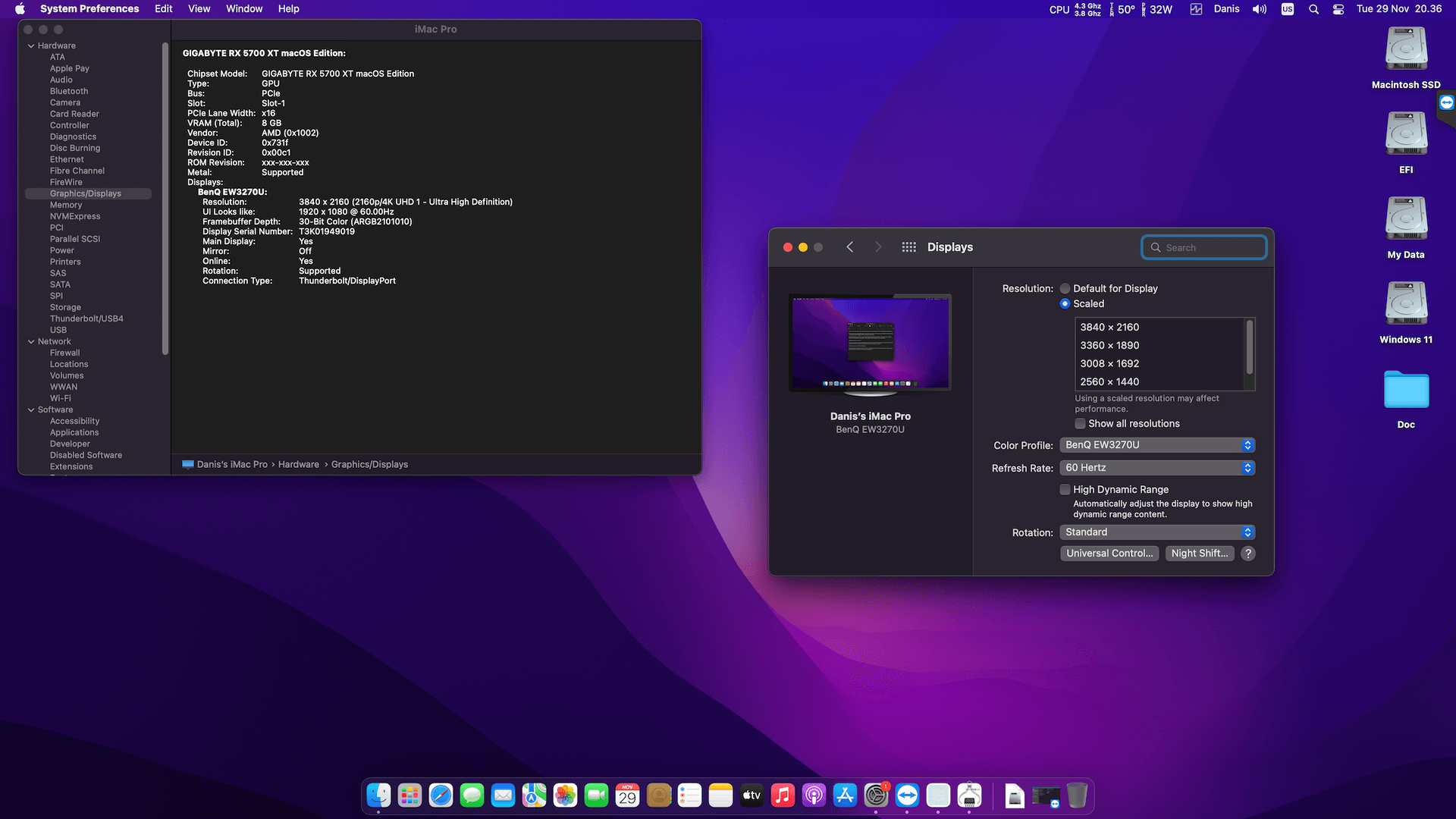This screenshot has height=819, width=1456.
Task: Open the Calendar showing Nov 29
Action: pos(627,795)
